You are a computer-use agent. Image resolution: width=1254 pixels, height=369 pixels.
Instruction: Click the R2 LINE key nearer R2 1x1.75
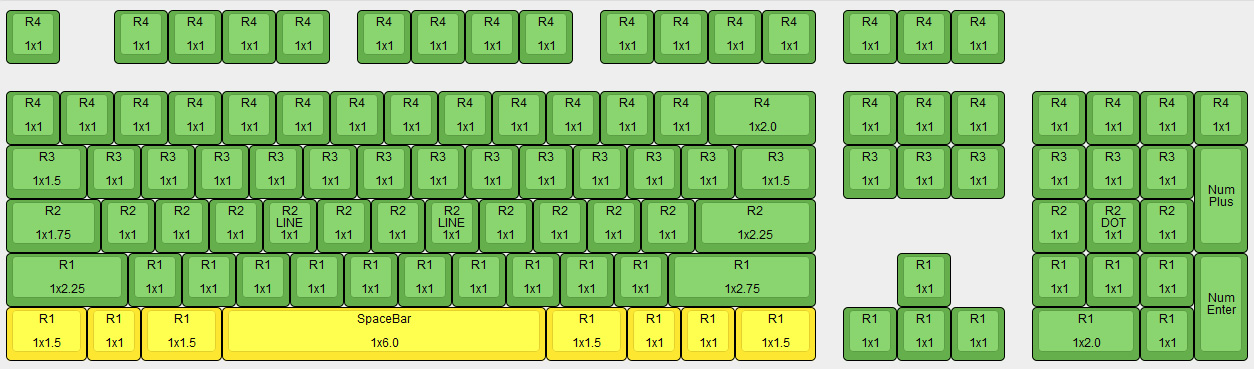(x=290, y=225)
